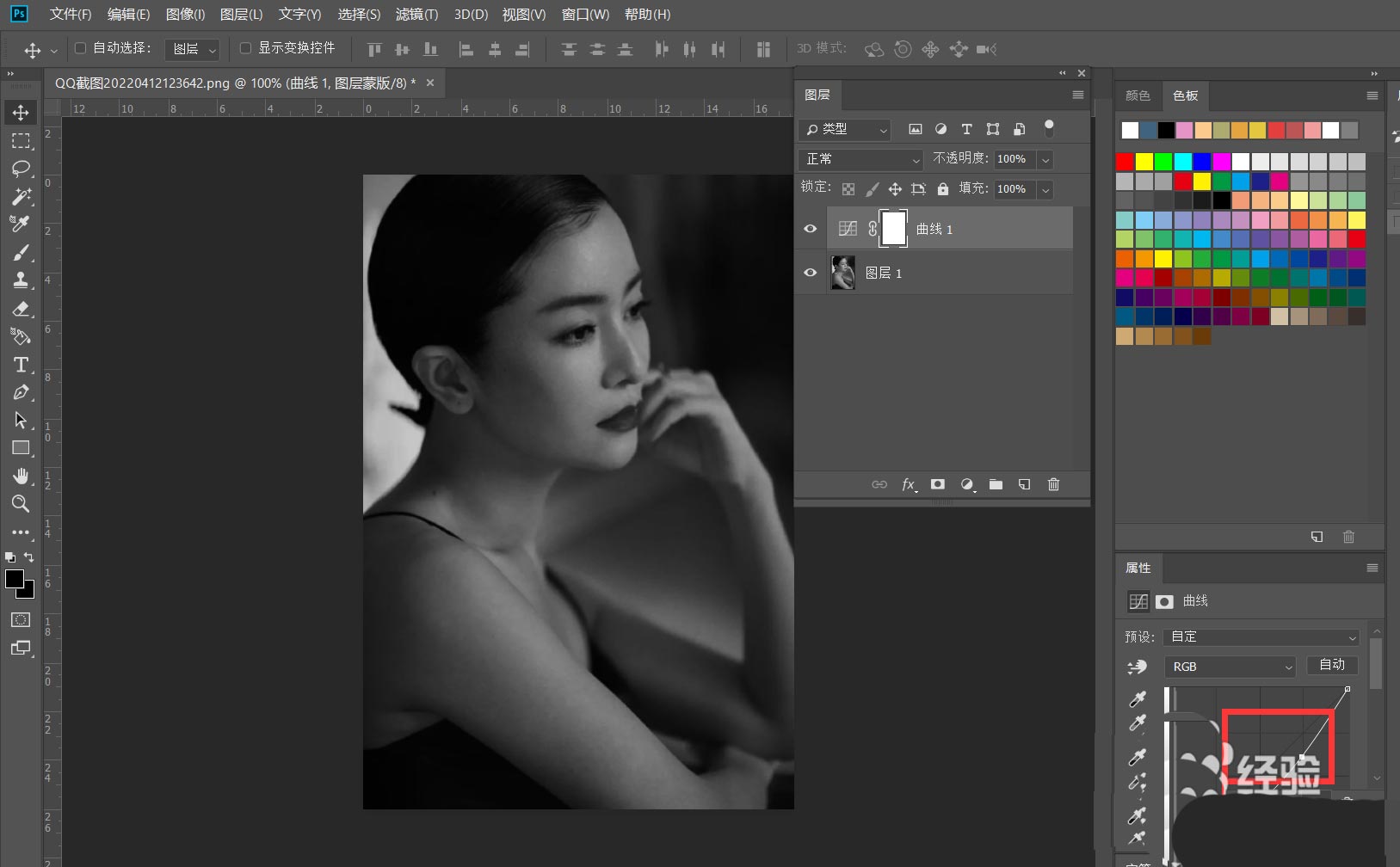The image size is (1400, 867).
Task: Expand the RGB channel dropdown
Action: click(1230, 667)
